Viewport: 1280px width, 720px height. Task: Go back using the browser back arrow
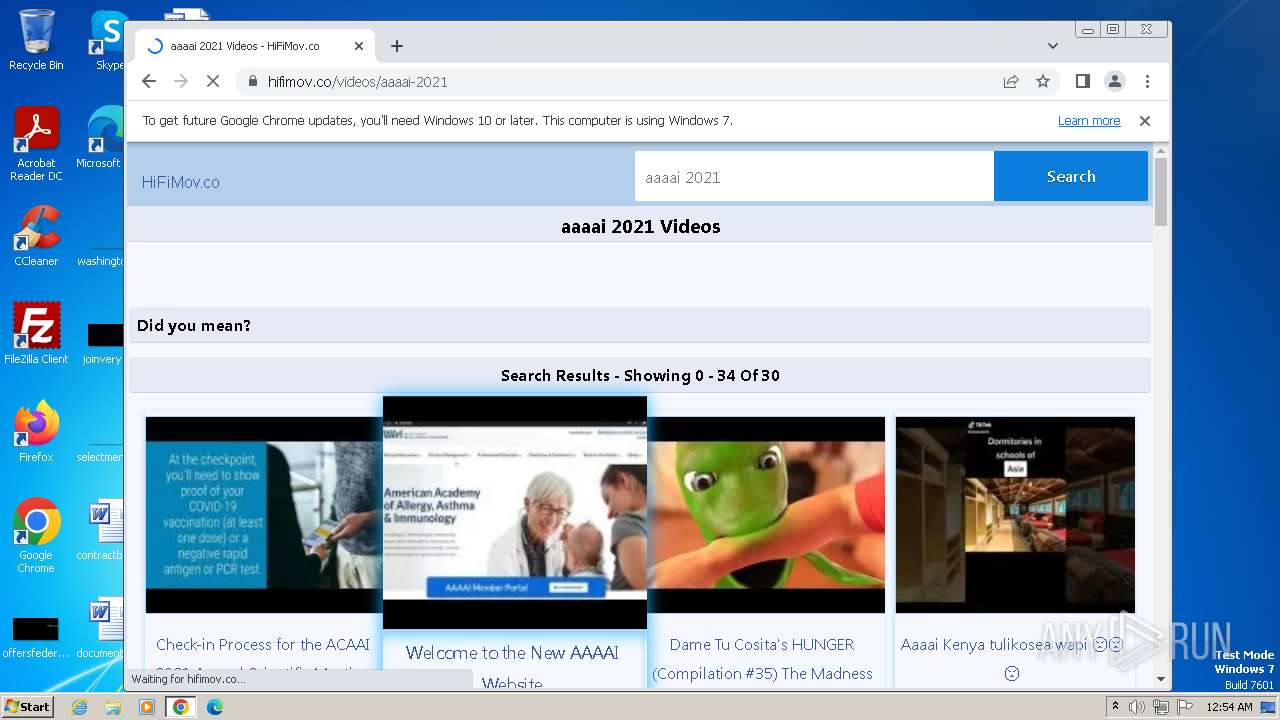coord(149,81)
